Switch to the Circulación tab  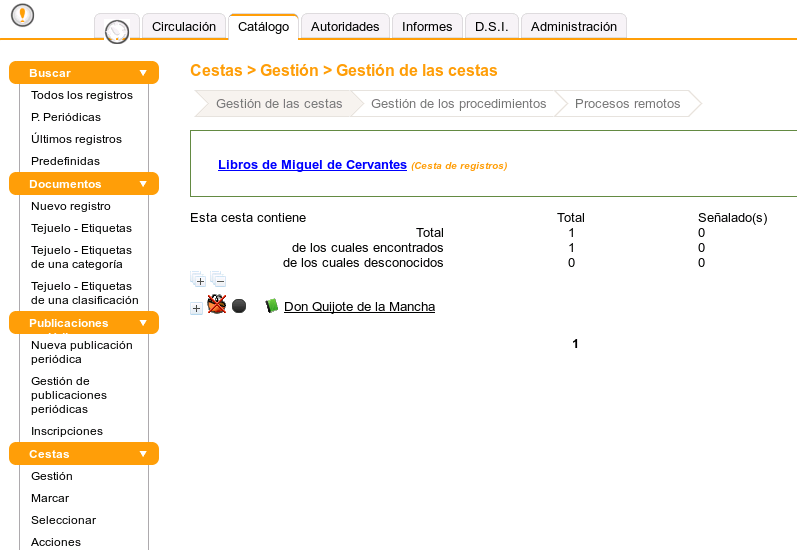184,27
